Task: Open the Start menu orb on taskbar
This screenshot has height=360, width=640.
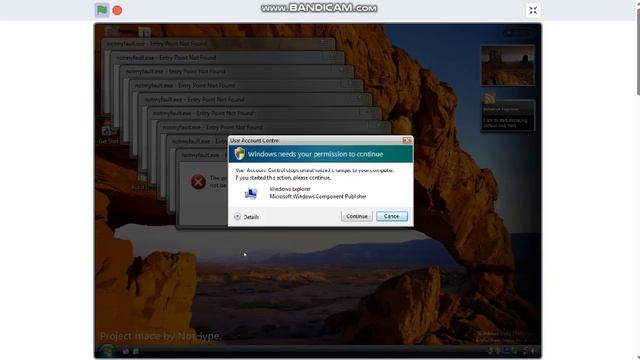Action: click(107, 351)
